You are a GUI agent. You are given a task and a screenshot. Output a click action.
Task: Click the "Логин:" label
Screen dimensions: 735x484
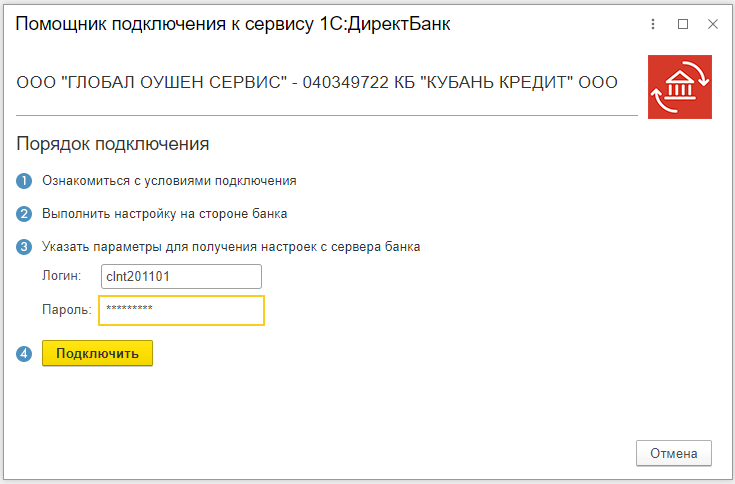coord(61,277)
